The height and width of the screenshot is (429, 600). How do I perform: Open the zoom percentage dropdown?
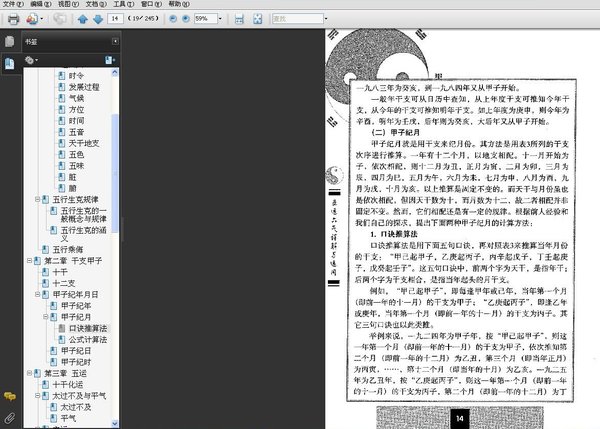[217, 19]
